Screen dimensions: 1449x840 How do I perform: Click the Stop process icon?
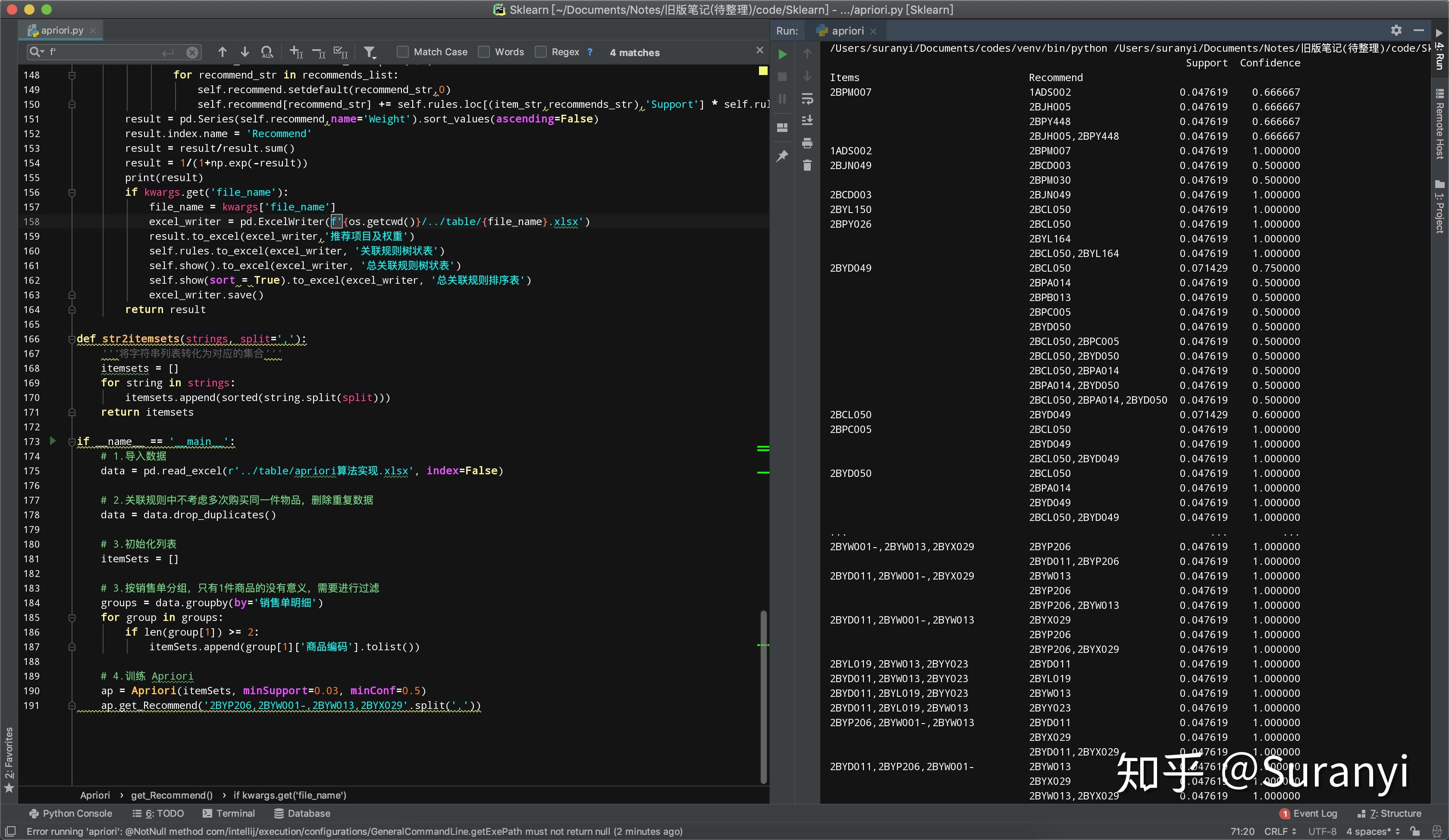click(782, 76)
